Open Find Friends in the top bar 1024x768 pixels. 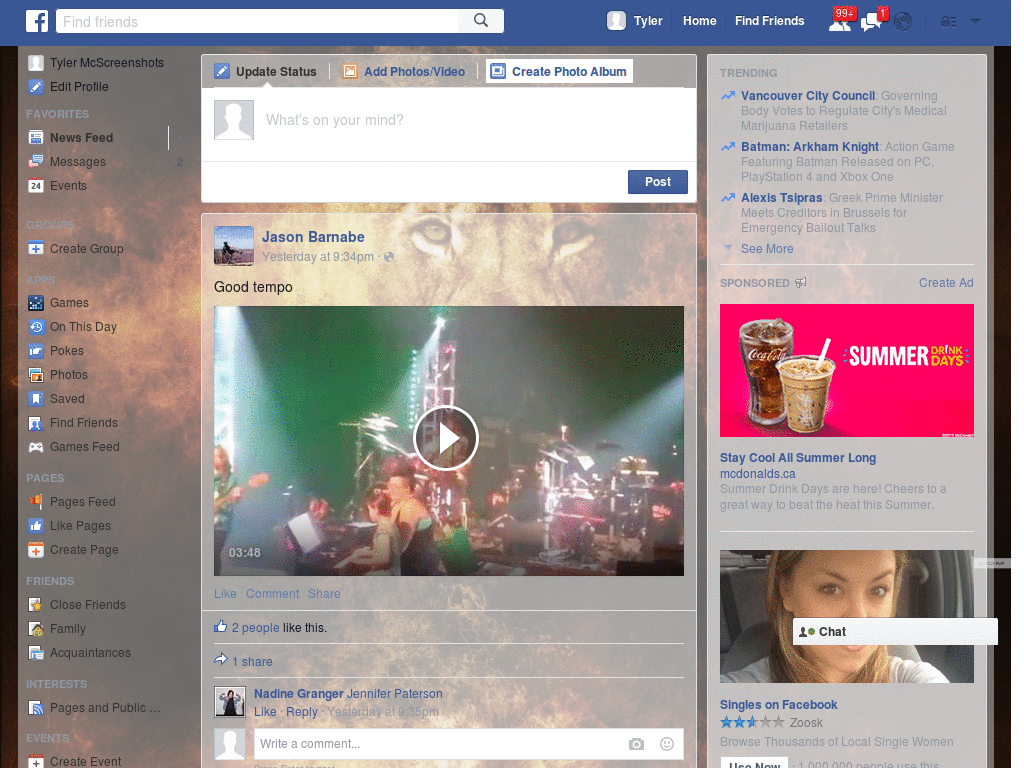pyautogui.click(x=769, y=21)
